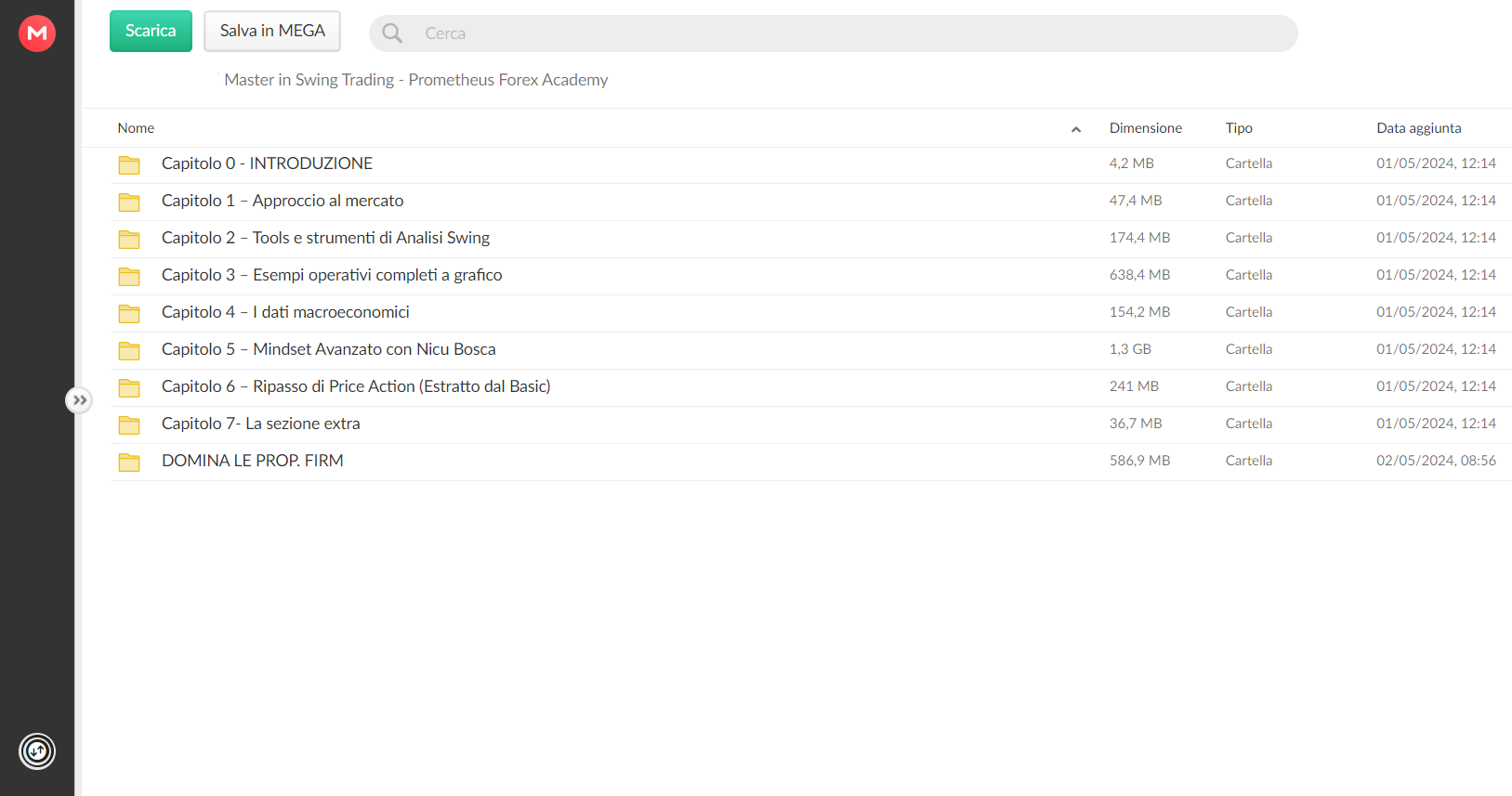1512x796 pixels.
Task: Click the Master in Swing Trading breadcrumb
Action: [416, 80]
